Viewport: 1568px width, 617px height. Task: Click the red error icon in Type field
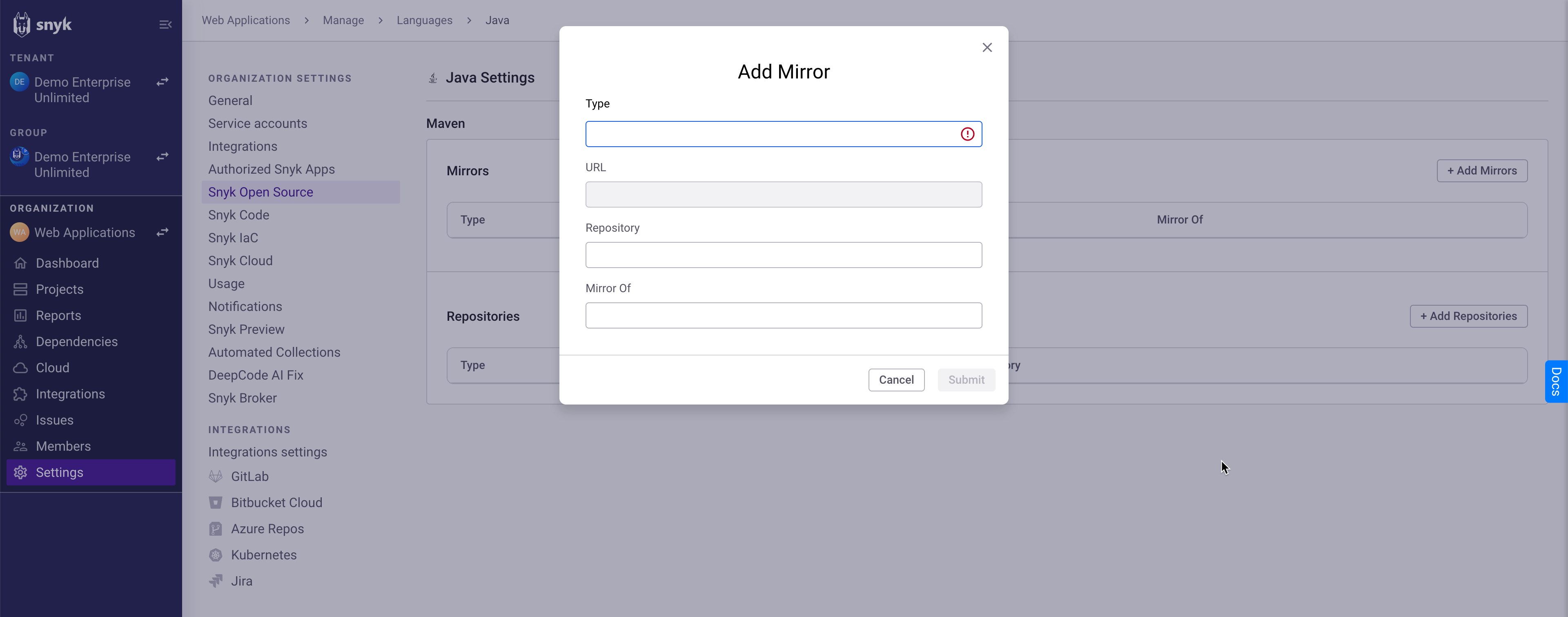[967, 134]
